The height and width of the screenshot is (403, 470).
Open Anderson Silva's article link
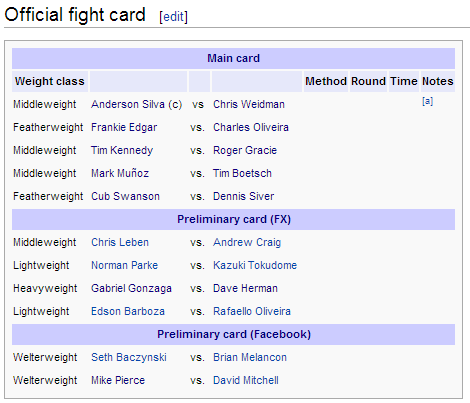[x=128, y=104]
